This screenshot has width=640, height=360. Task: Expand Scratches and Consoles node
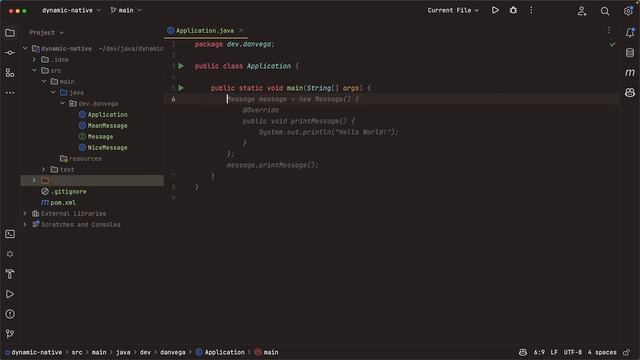click(25, 224)
